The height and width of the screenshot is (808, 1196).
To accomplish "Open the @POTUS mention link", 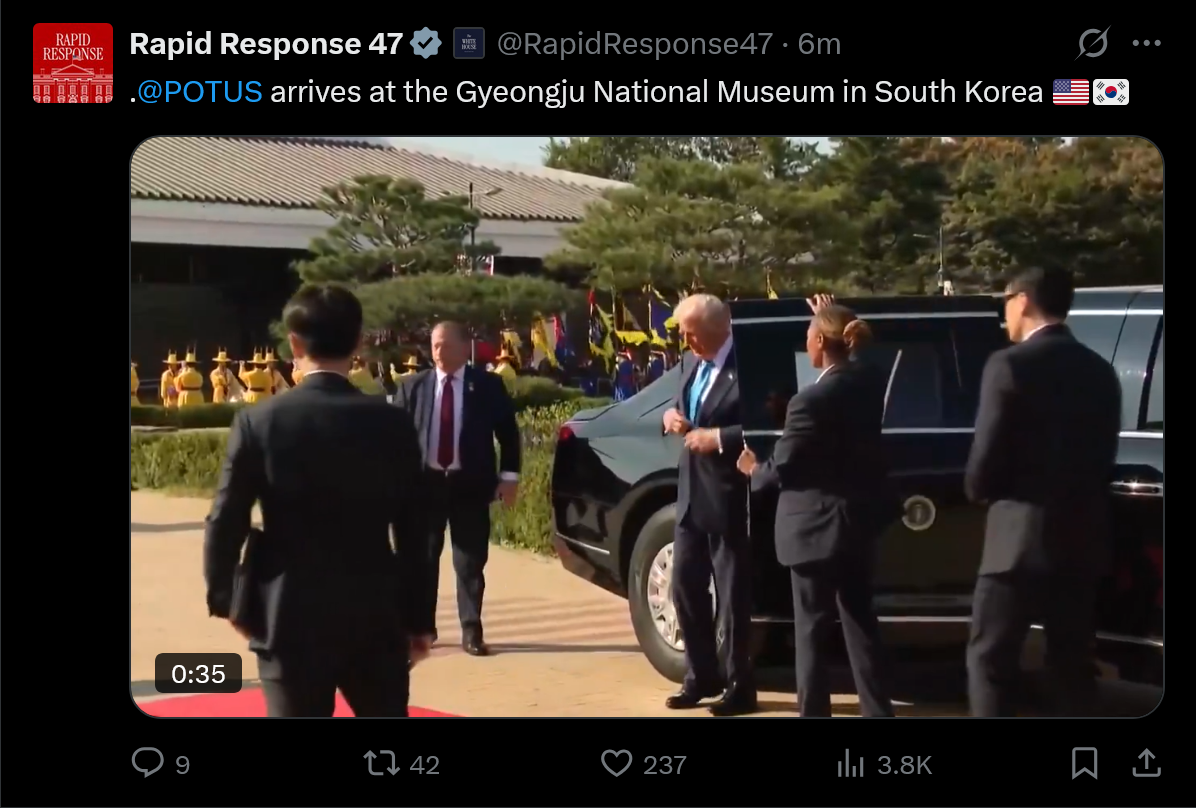I will 200,92.
